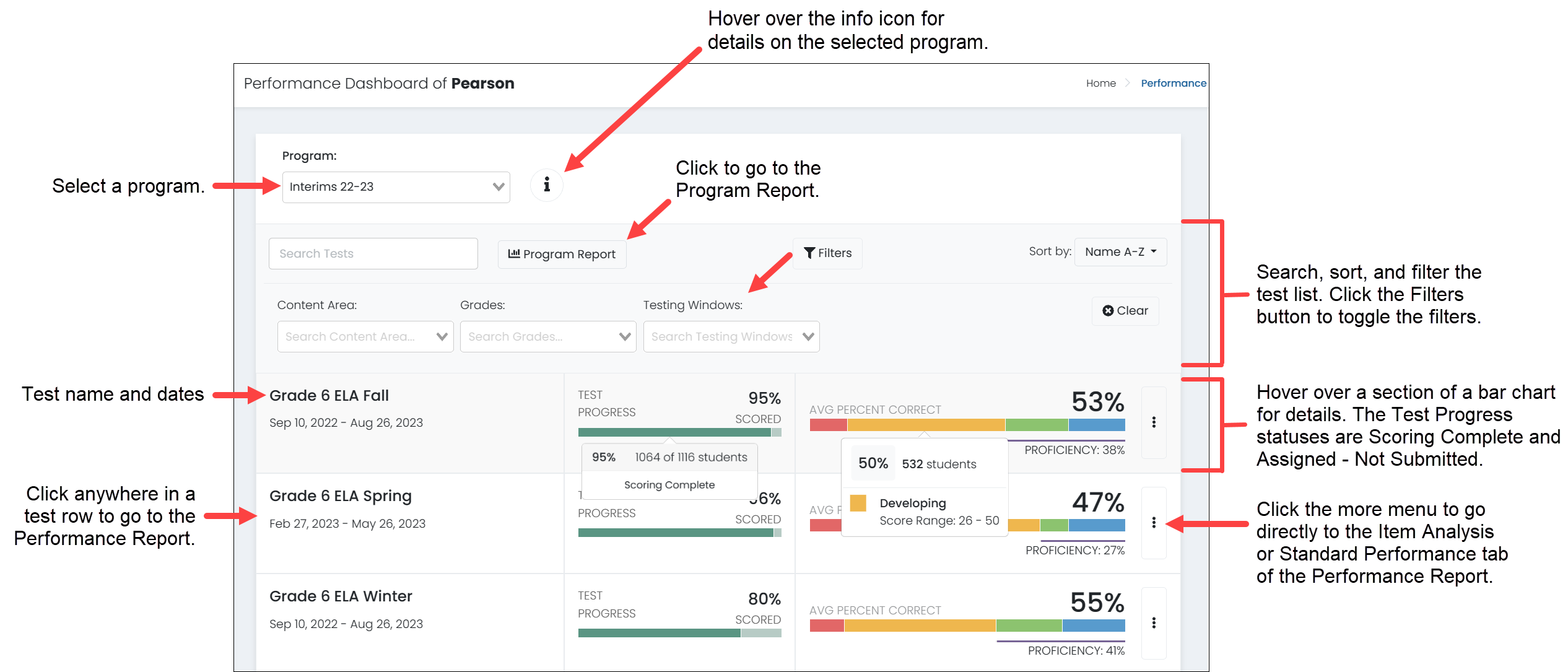Toggle the filter controls with the Filters button
This screenshot has height=672, width=1568.
(x=827, y=253)
